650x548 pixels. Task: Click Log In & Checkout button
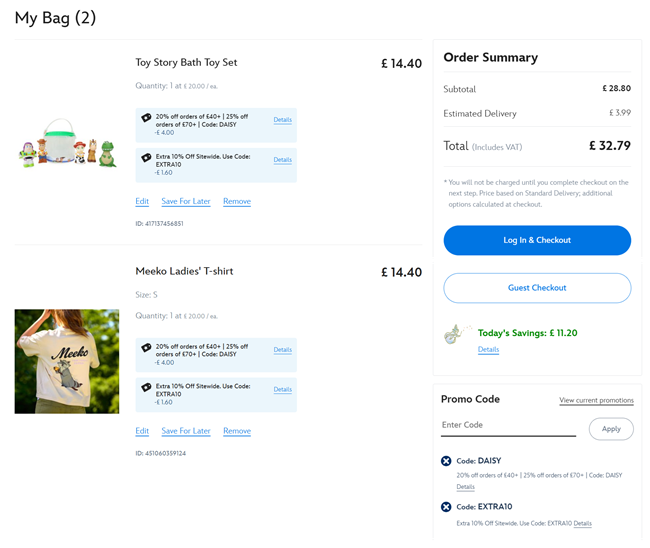coord(537,240)
